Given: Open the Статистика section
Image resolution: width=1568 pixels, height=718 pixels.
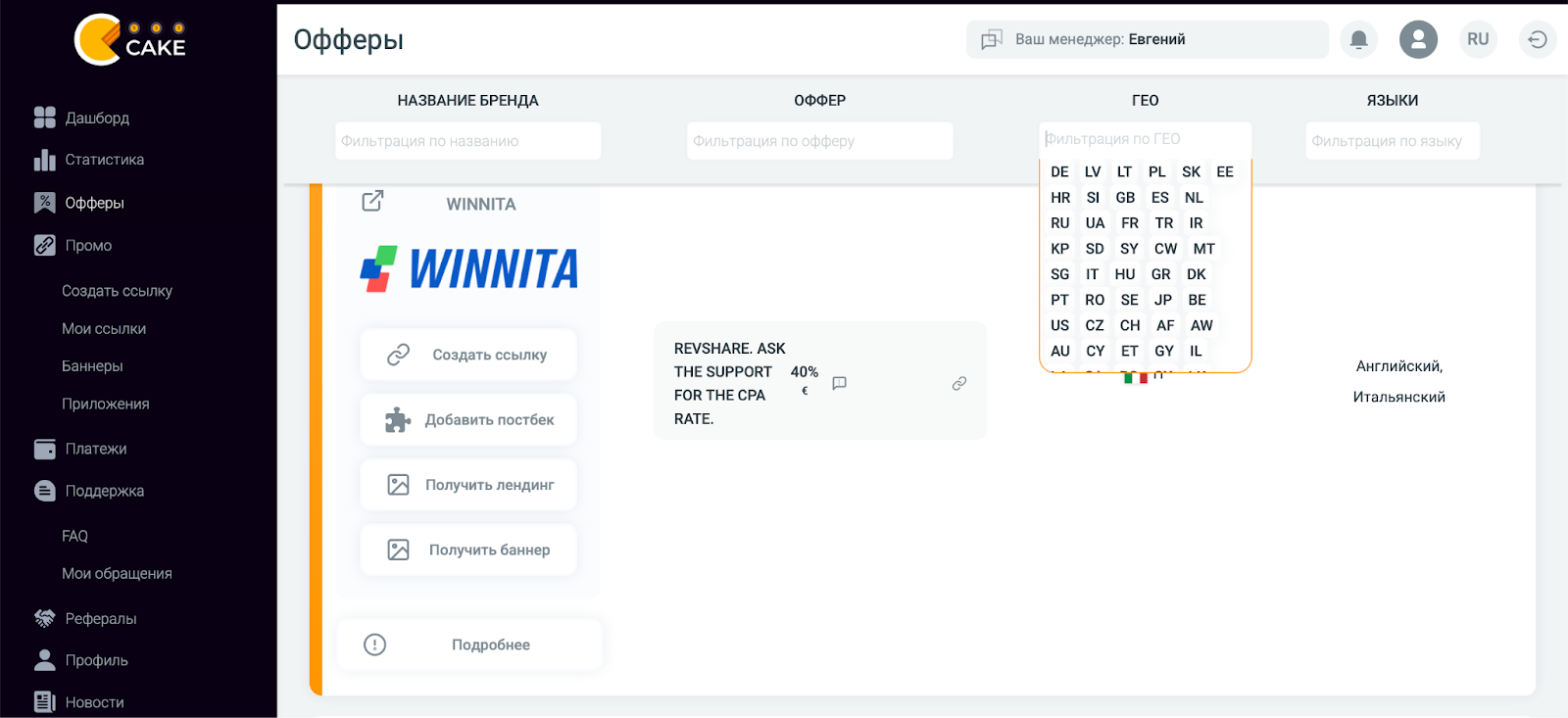Looking at the screenshot, I should 104,159.
